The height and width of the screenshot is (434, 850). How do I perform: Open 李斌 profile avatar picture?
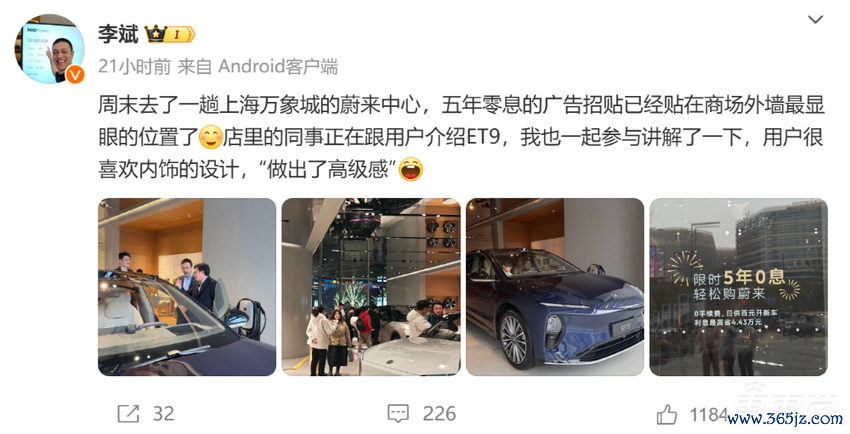(49, 49)
